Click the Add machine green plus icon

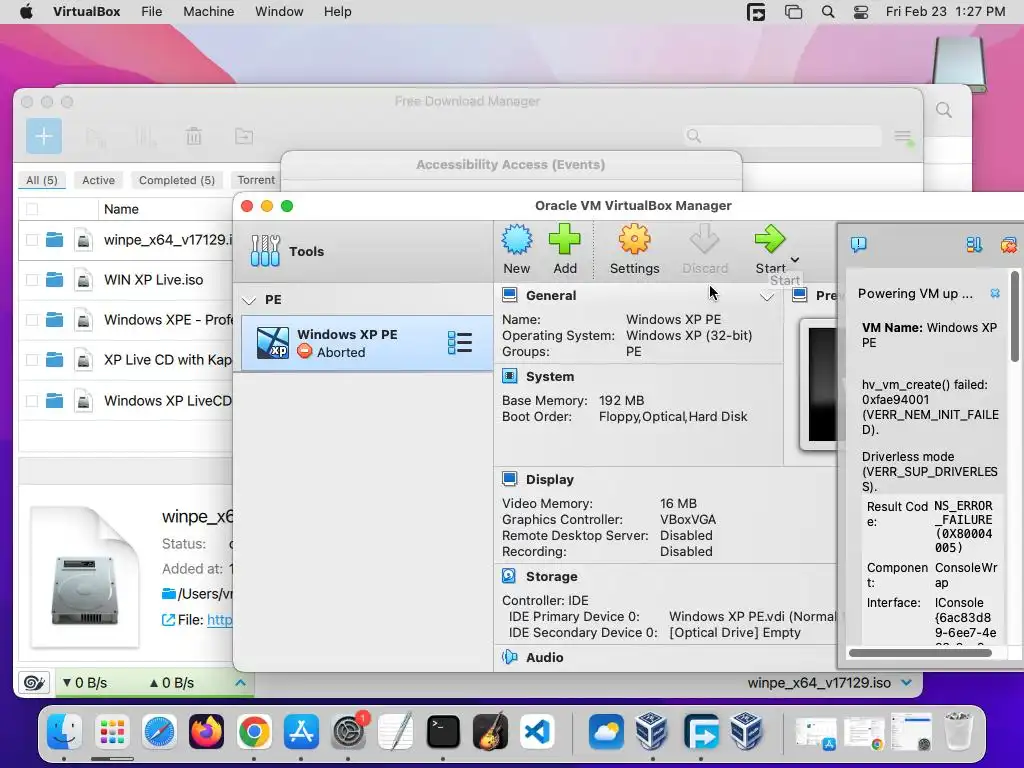[564, 239]
